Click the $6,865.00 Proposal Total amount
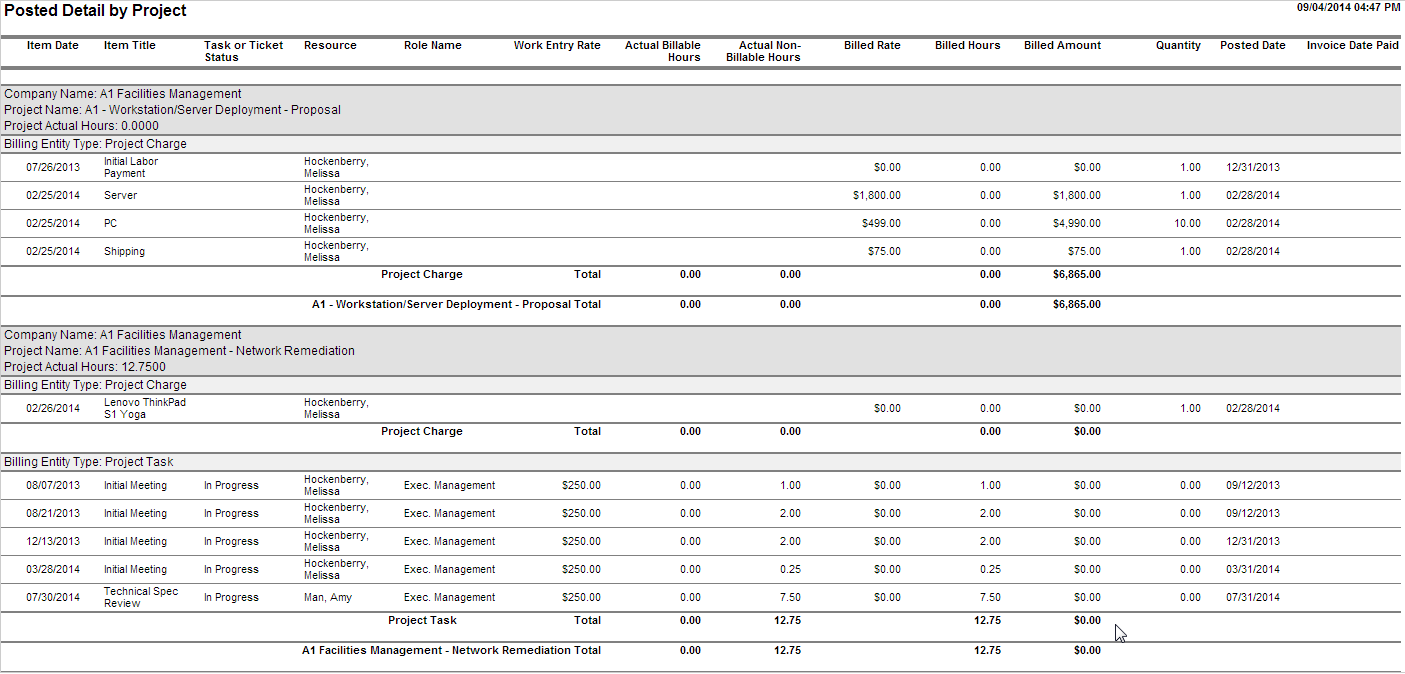The height and width of the screenshot is (674, 1405). pos(1077,304)
